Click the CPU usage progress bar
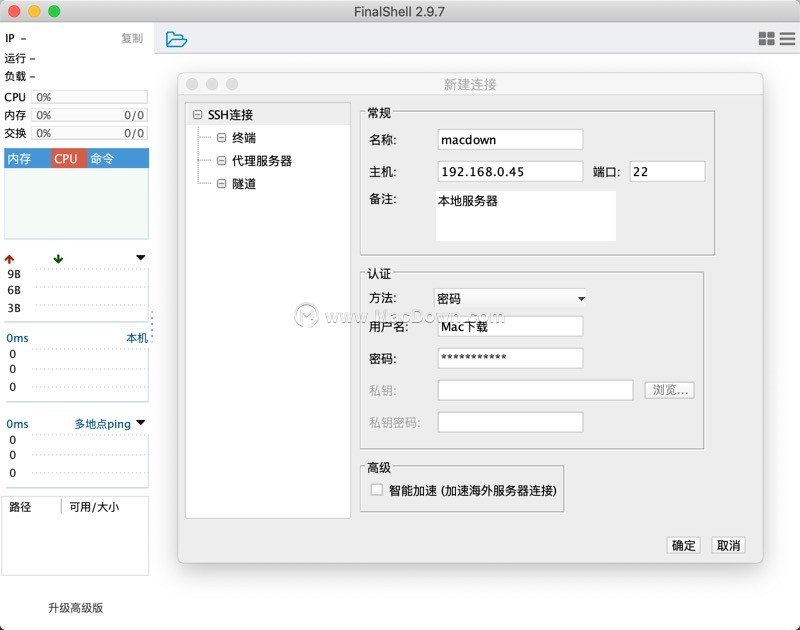This screenshot has height=630, width=800. pyautogui.click(x=89, y=97)
